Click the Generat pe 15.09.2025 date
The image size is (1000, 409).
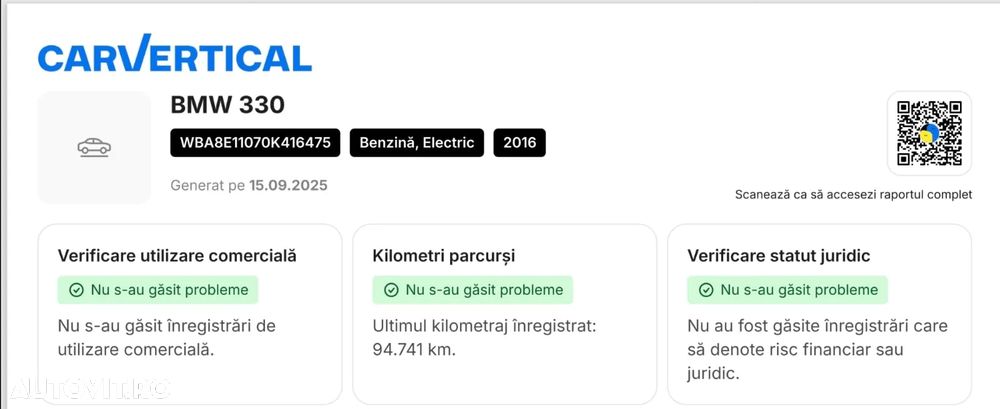tap(249, 185)
